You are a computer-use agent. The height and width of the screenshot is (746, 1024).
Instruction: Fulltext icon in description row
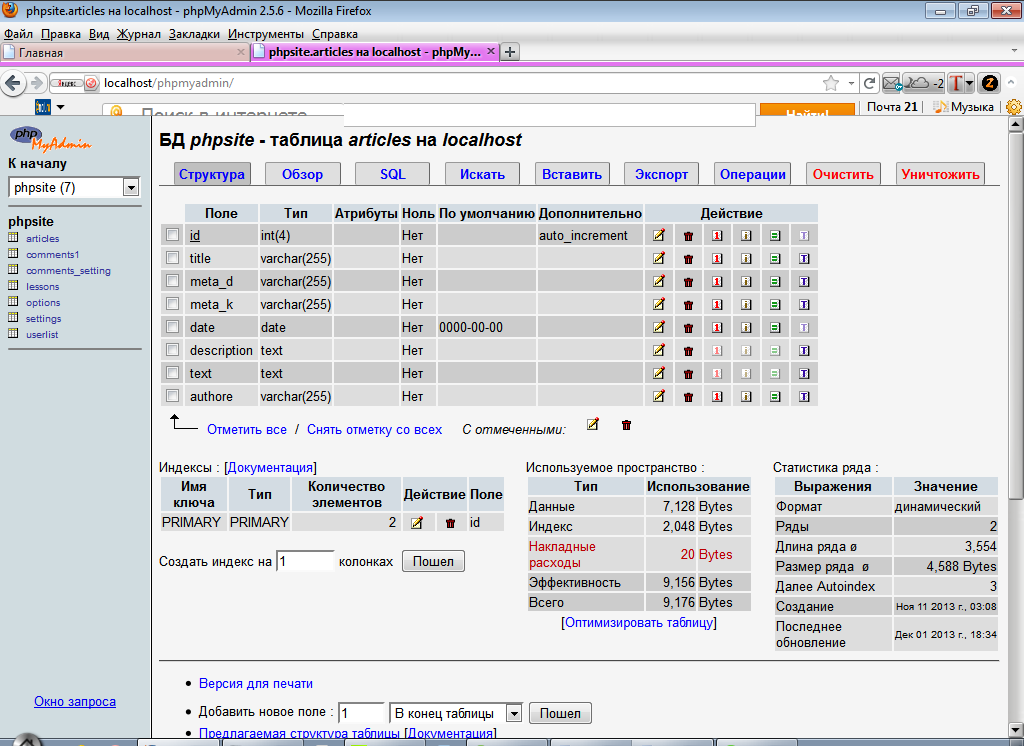coord(804,351)
